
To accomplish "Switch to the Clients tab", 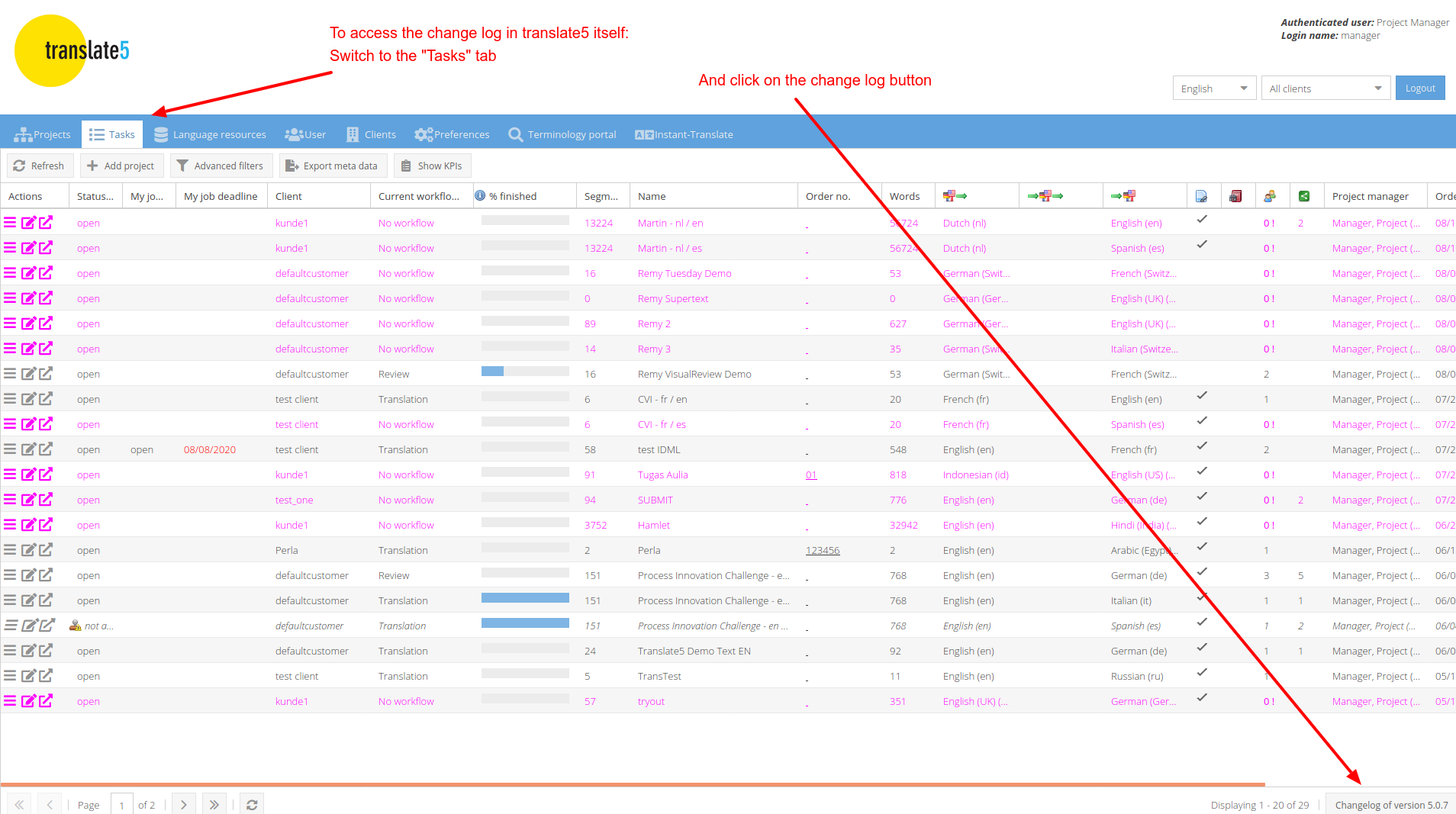I will [x=371, y=134].
